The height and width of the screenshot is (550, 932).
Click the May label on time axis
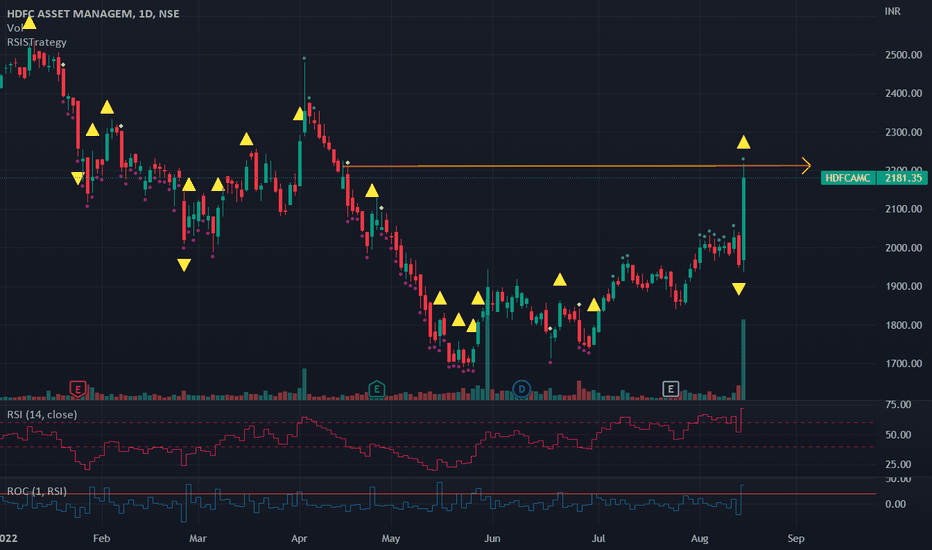pos(391,538)
